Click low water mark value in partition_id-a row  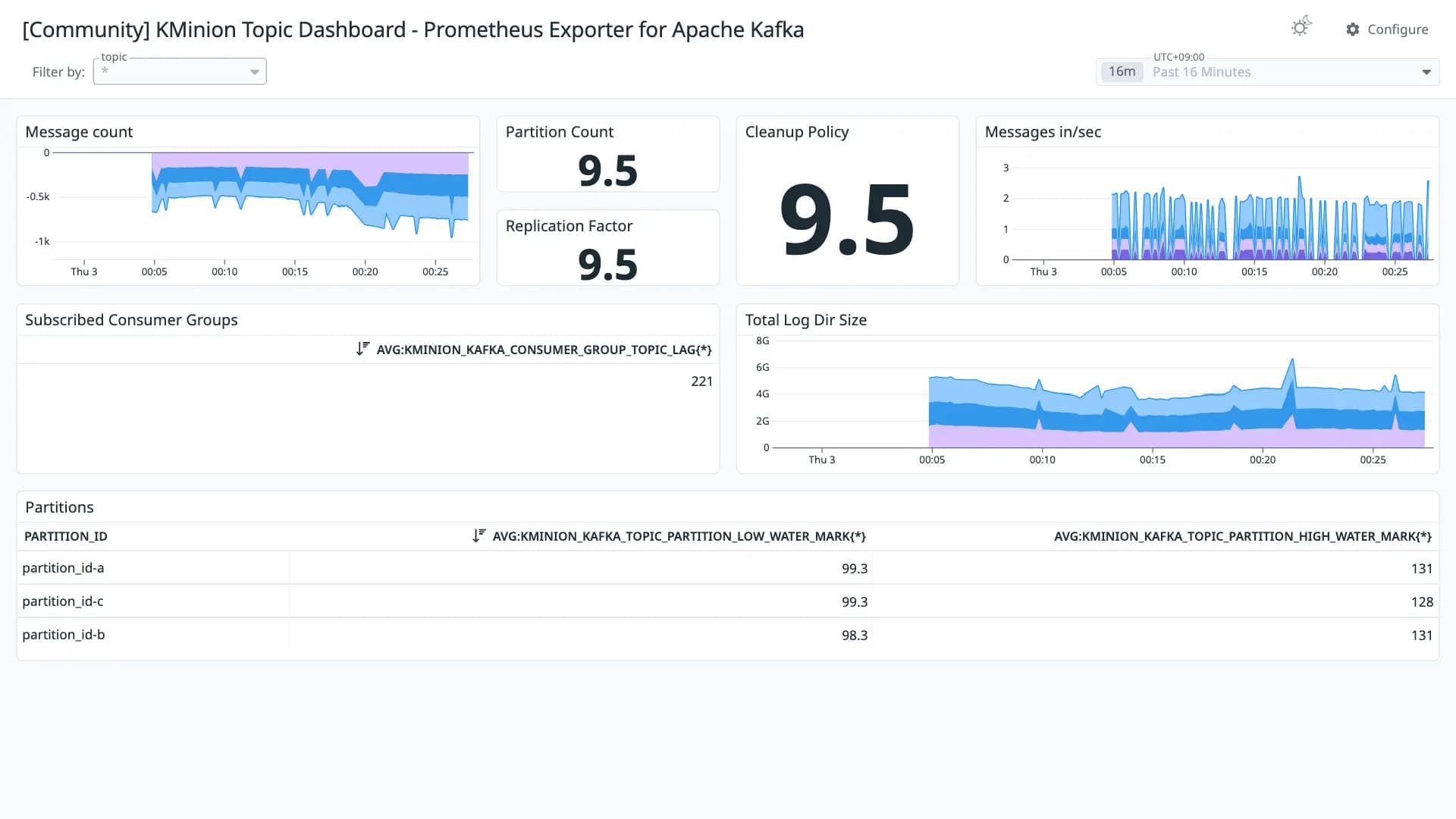click(x=855, y=569)
